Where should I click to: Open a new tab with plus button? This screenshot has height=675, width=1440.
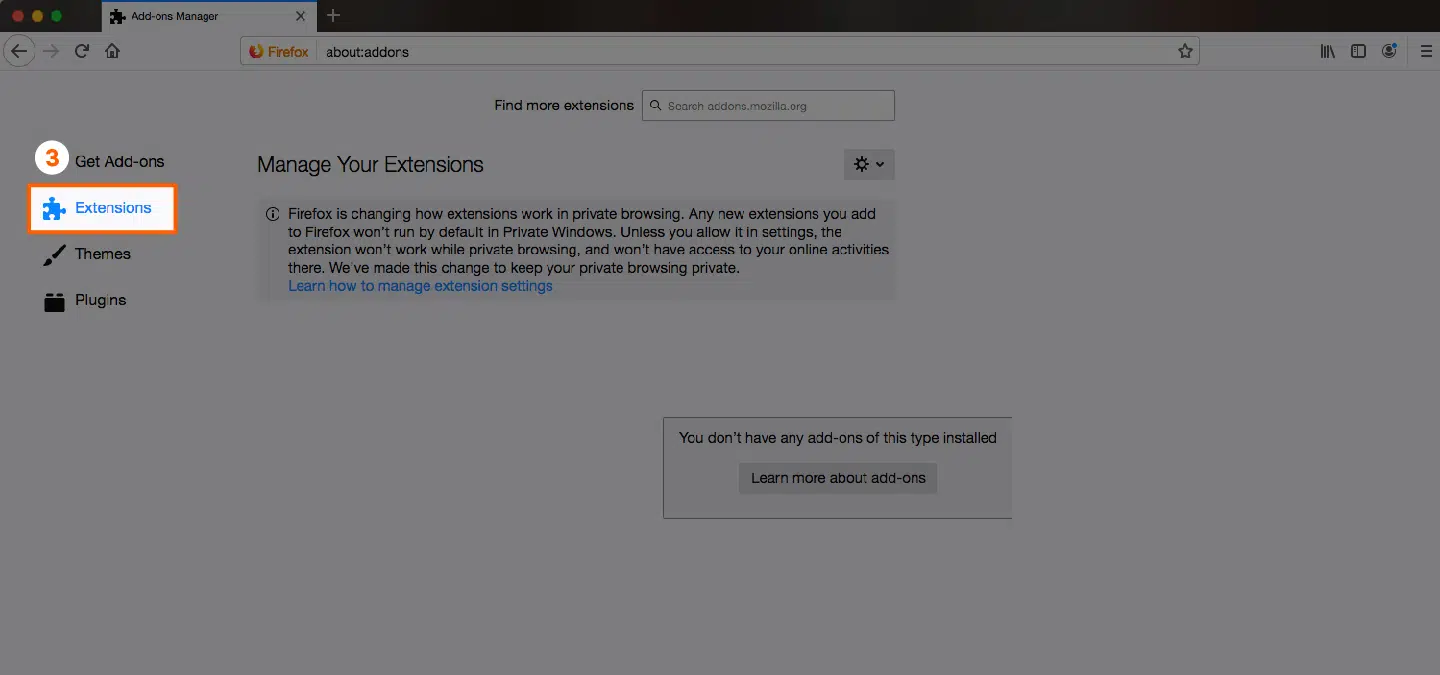[x=334, y=16]
